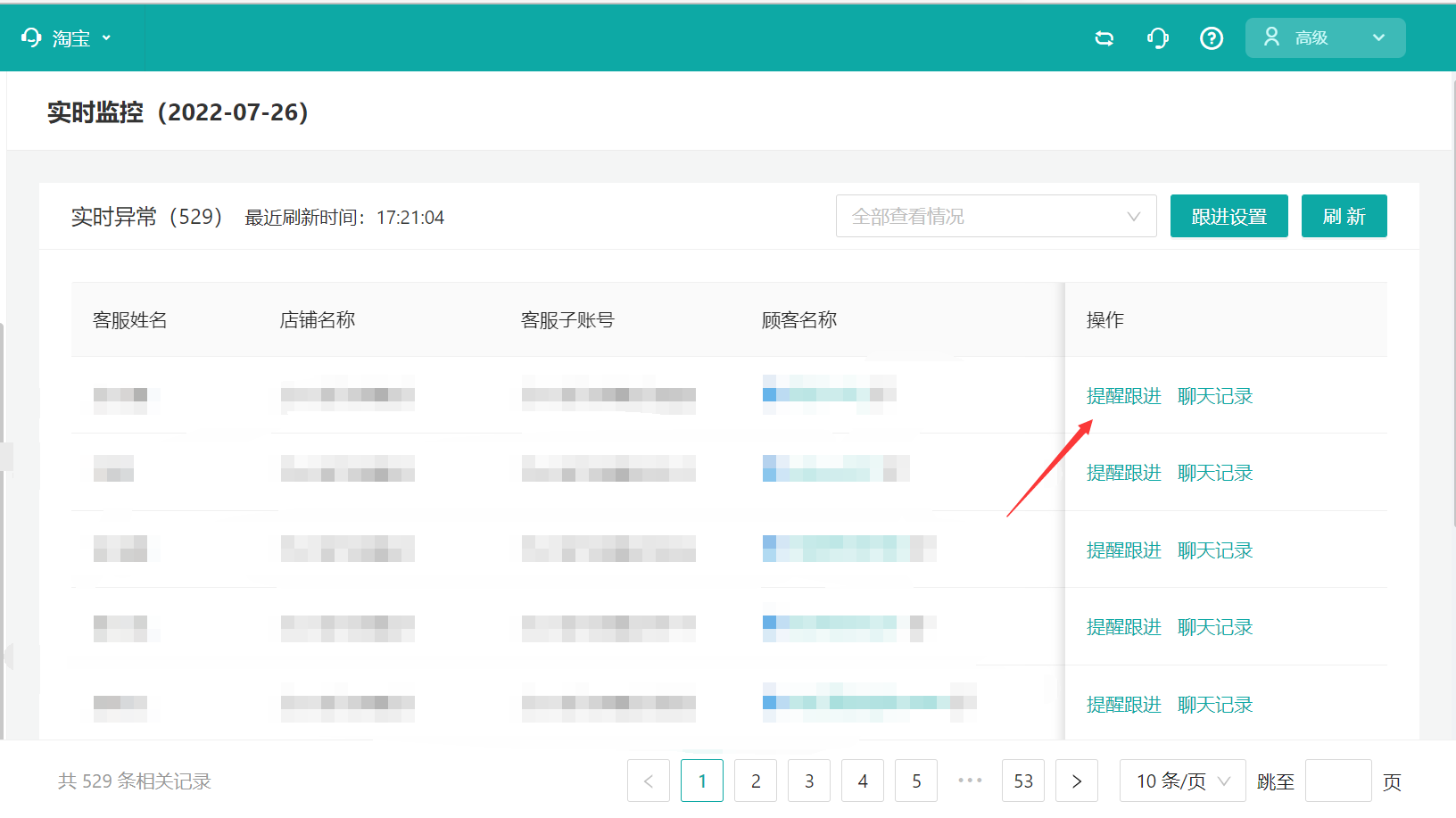The width and height of the screenshot is (1456, 818).
Task: Click 提醒跟进 in the fifth row
Action: pyautogui.click(x=1124, y=705)
